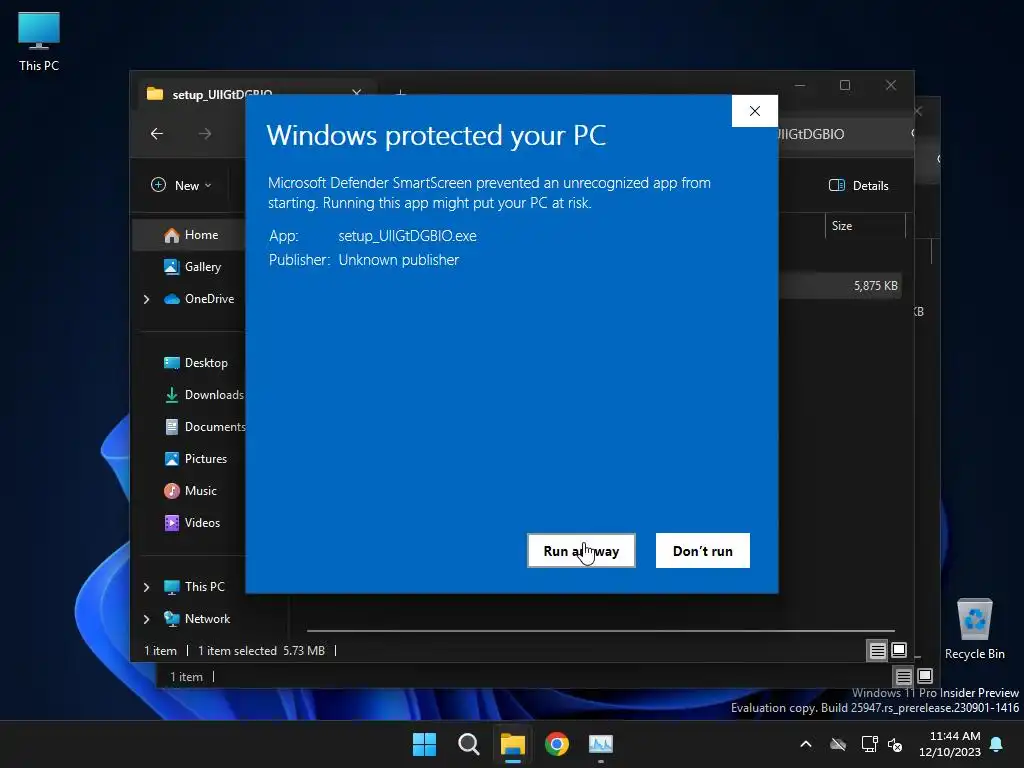Open the Recycle Bin desktop icon
This screenshot has height=768, width=1024.
(974, 630)
